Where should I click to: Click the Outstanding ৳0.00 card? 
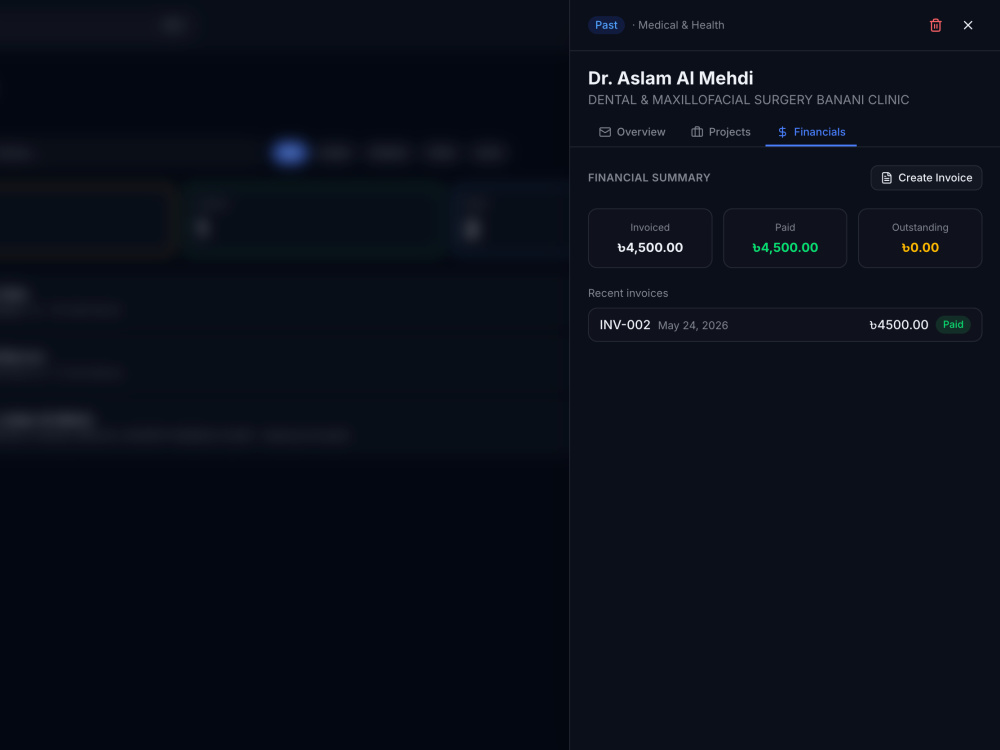920,238
